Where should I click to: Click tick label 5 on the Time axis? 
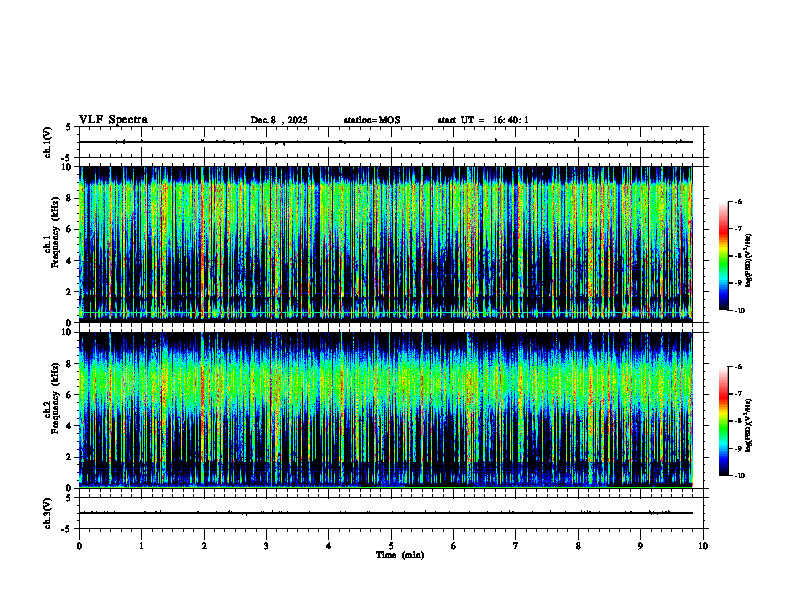391,546
